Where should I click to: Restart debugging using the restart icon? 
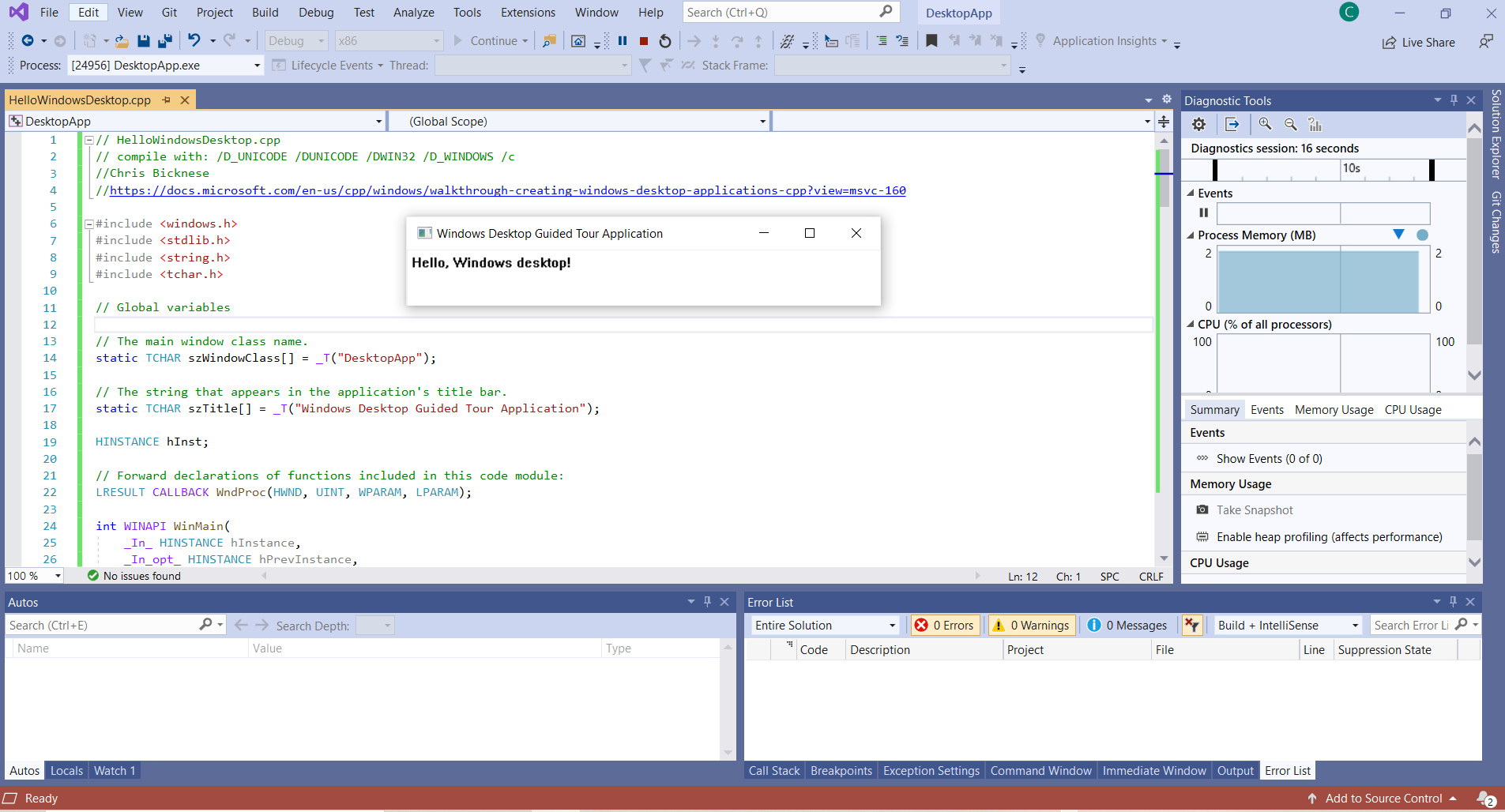(664, 40)
